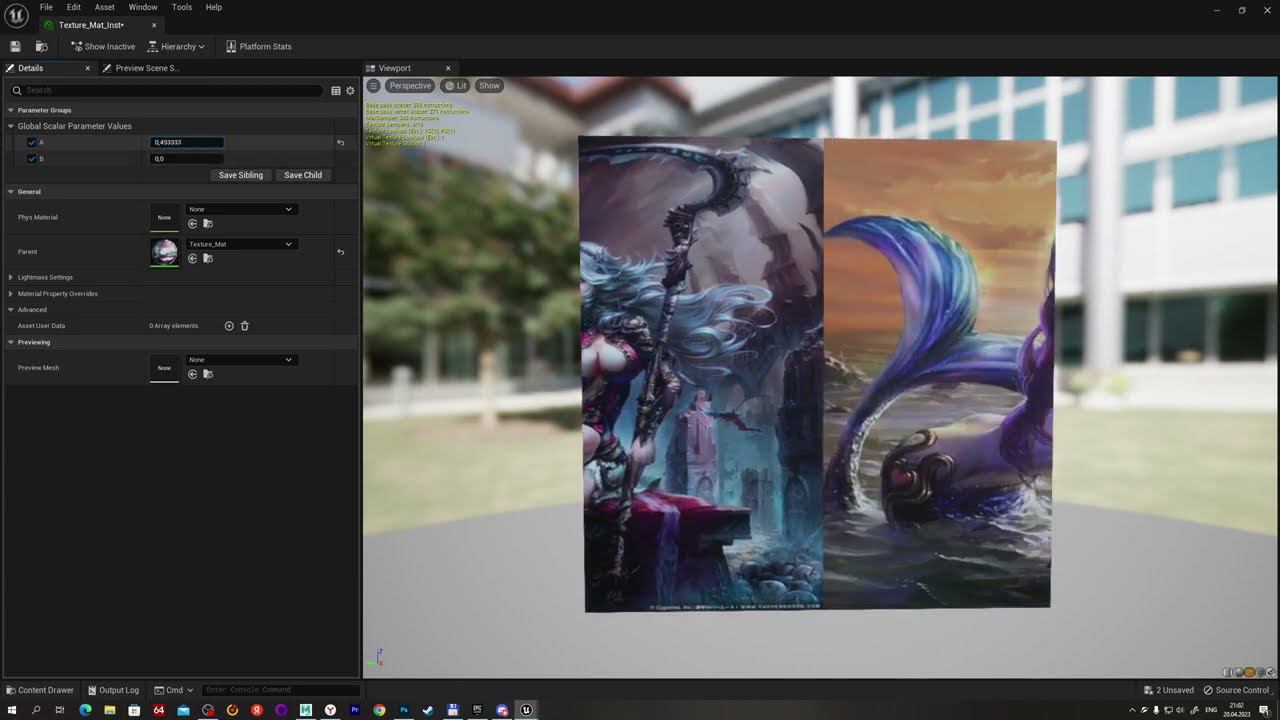1280x720 pixels.
Task: Click into the parameter B value field
Action: tap(186, 159)
